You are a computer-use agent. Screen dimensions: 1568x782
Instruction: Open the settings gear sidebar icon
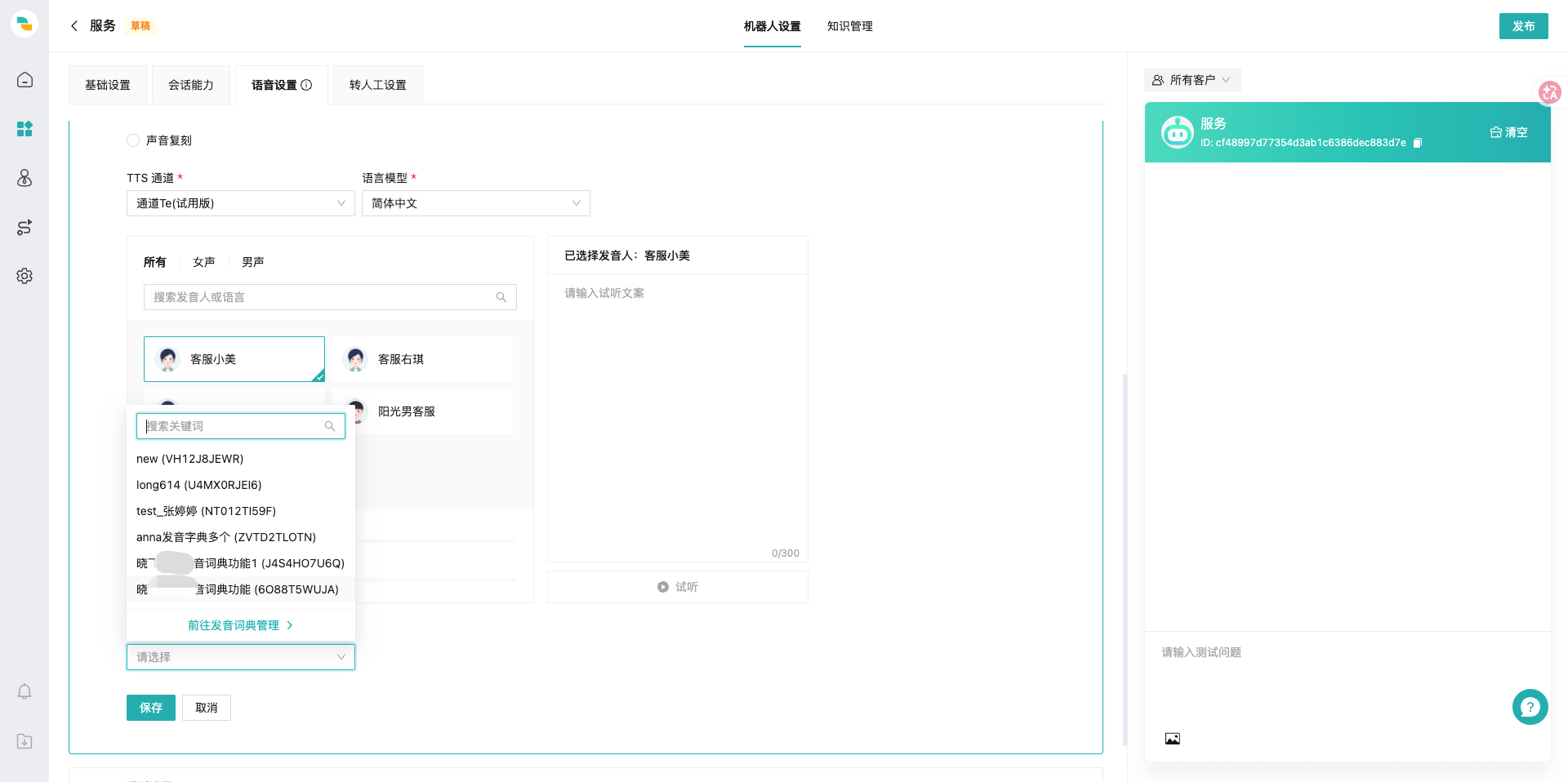click(x=24, y=276)
